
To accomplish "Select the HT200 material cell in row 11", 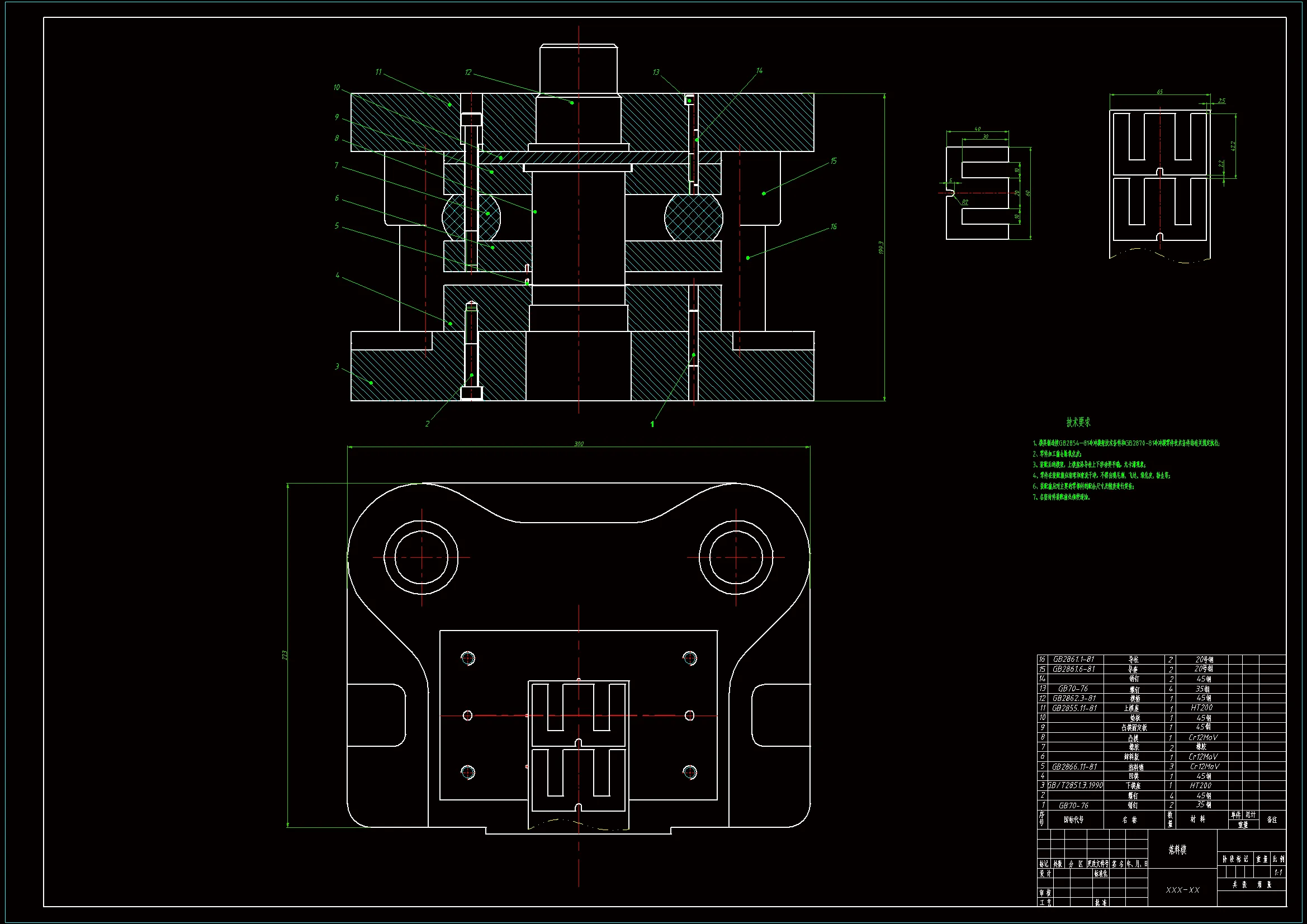I will (1201, 708).
